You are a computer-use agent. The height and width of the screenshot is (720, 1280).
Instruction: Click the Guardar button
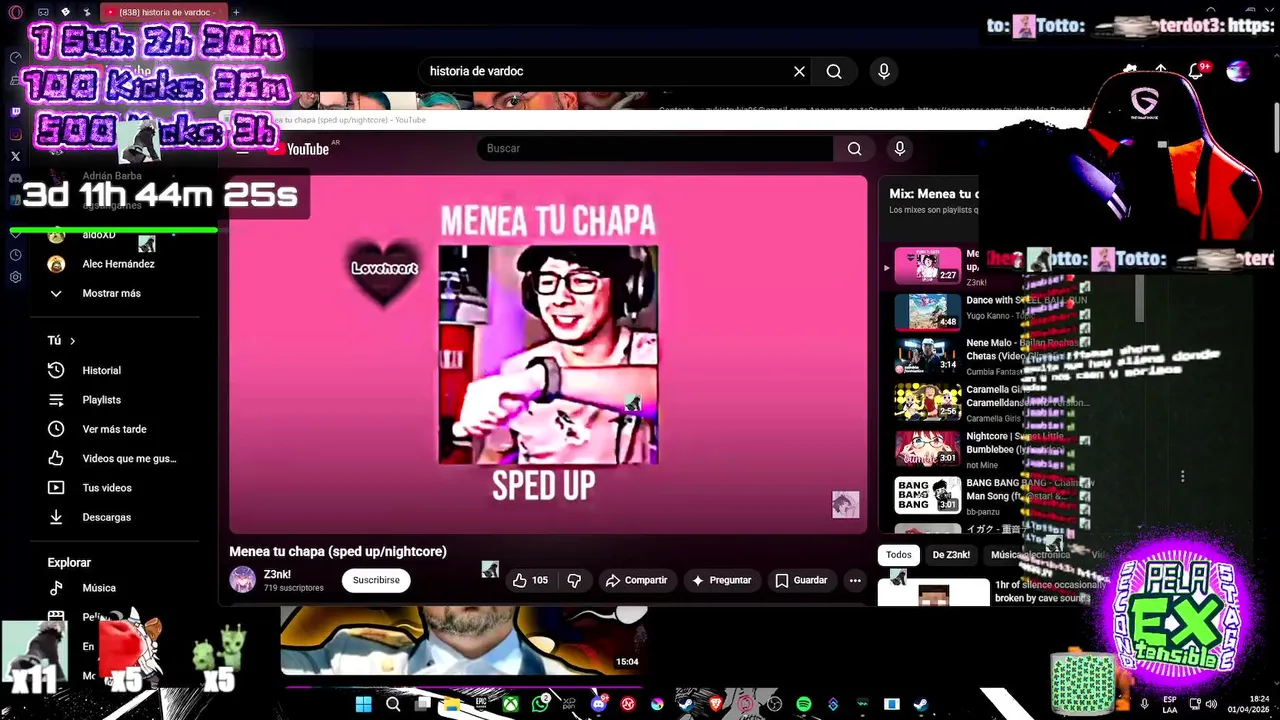[801, 580]
